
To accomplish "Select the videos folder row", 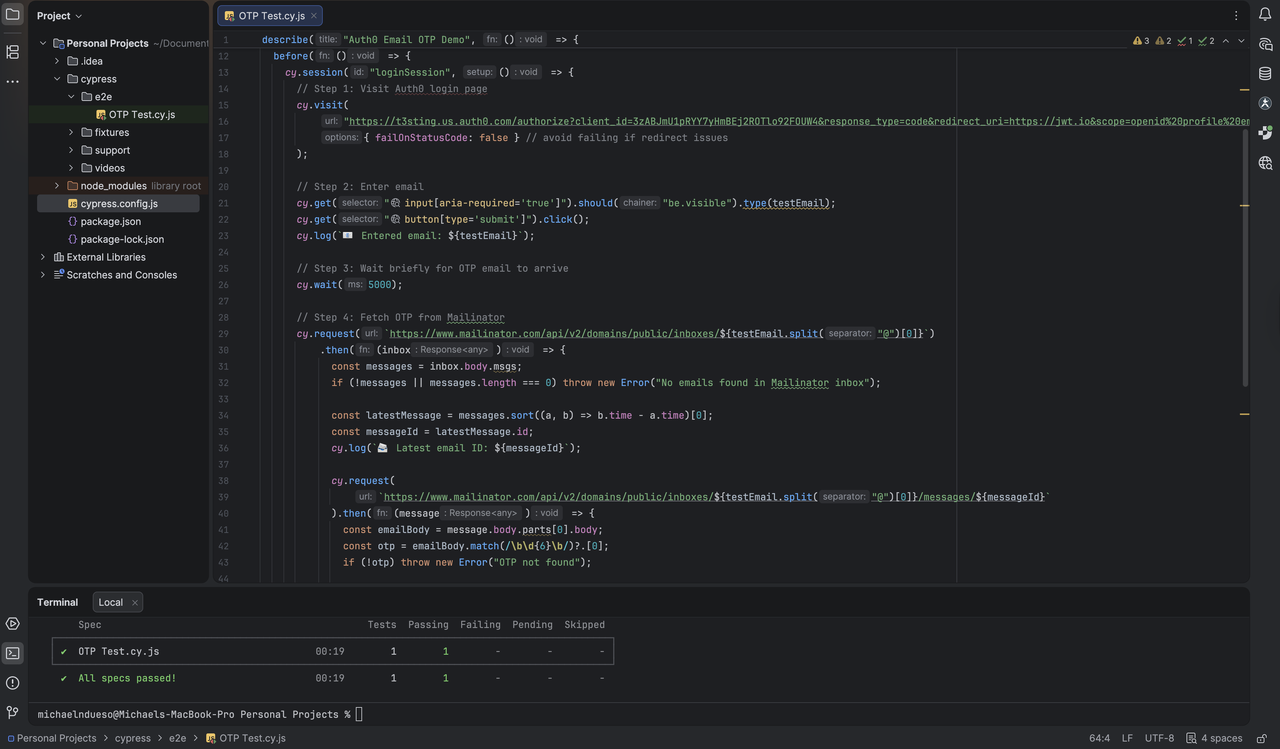I will [118, 168].
